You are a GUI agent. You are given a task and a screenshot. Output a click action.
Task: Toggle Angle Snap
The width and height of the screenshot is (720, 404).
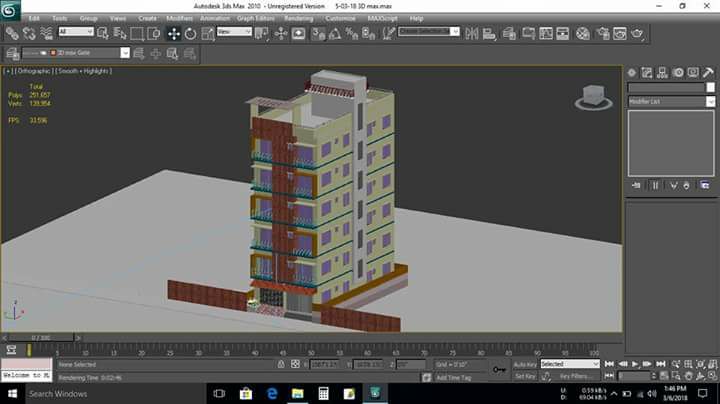[x=335, y=34]
